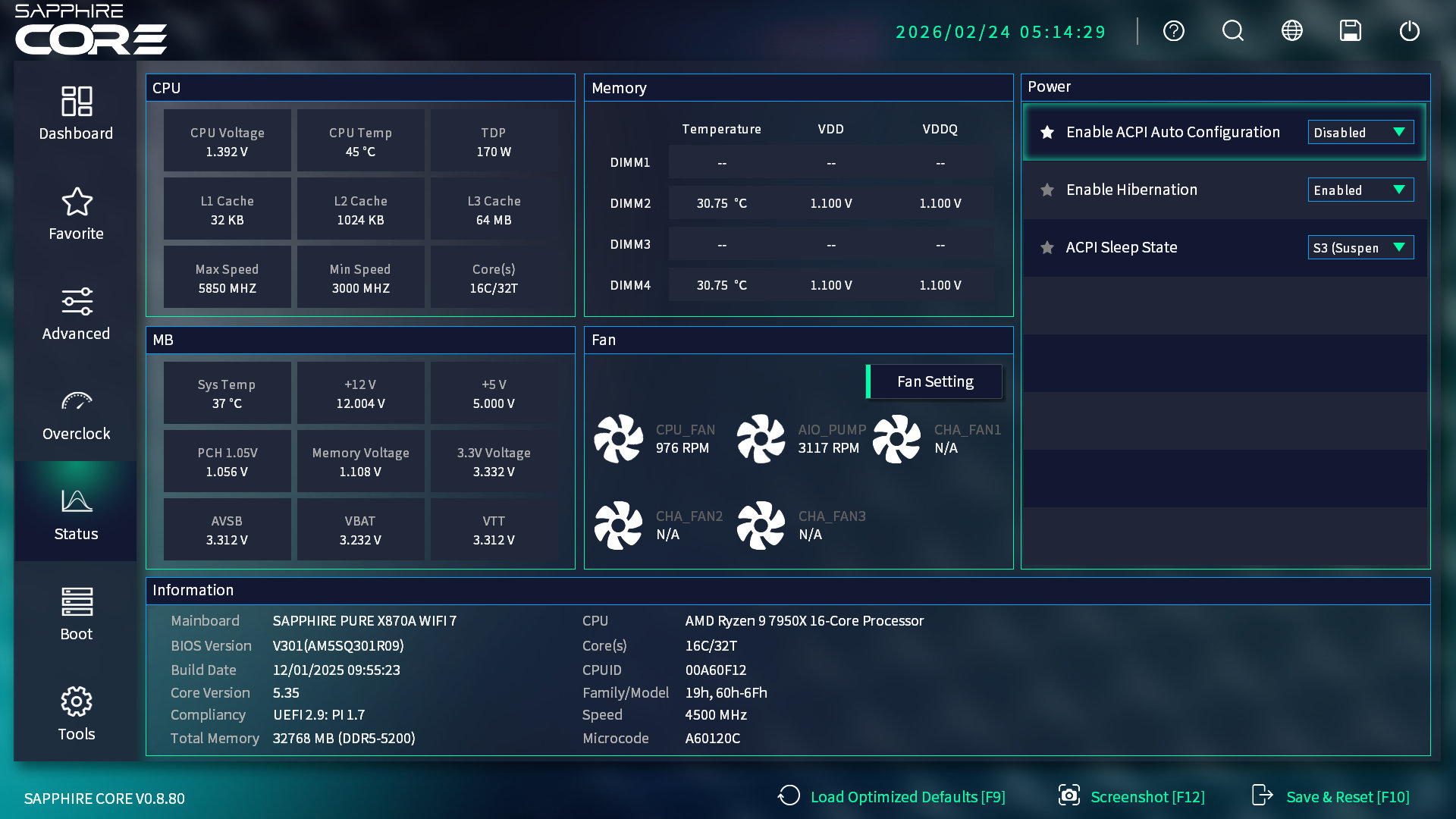Open the Tools section
The height and width of the screenshot is (819, 1456).
coord(76,713)
